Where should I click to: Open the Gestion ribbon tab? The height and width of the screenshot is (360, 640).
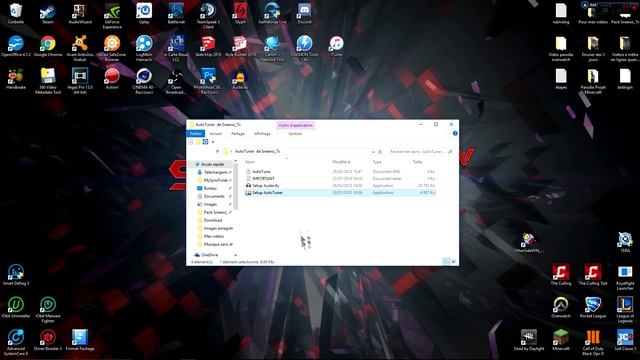(x=295, y=133)
